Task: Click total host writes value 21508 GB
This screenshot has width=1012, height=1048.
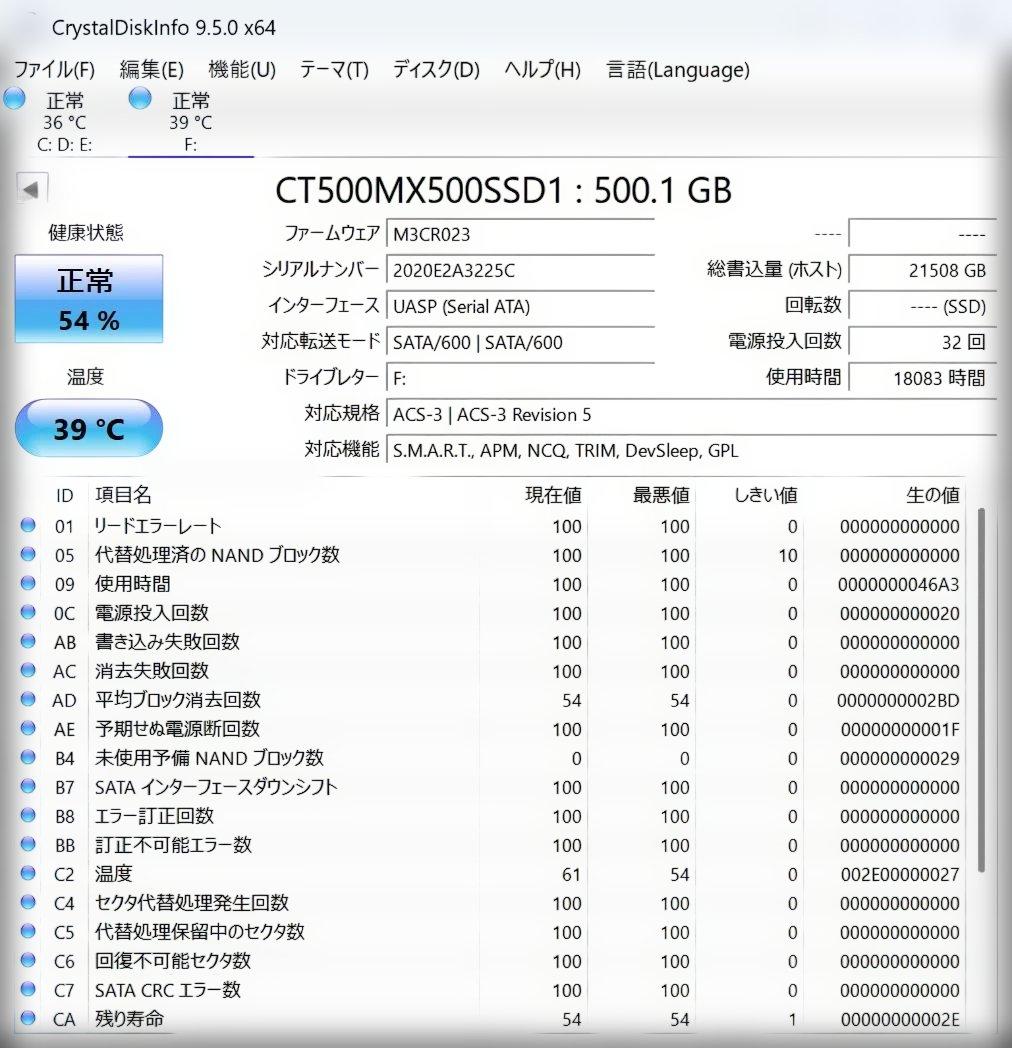Action: pyautogui.click(x=922, y=271)
